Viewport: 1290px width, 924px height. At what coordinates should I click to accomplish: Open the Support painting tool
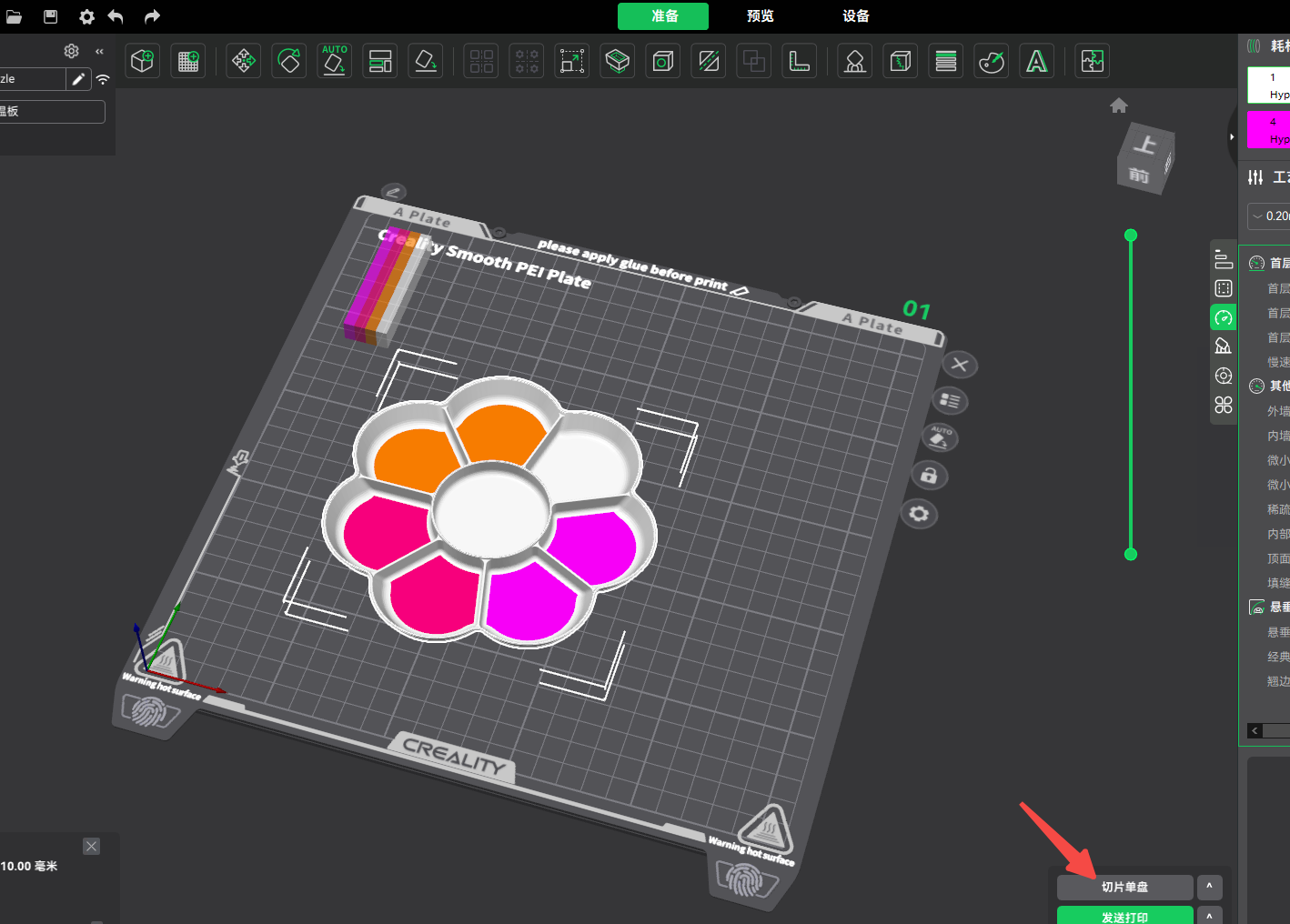tap(855, 61)
